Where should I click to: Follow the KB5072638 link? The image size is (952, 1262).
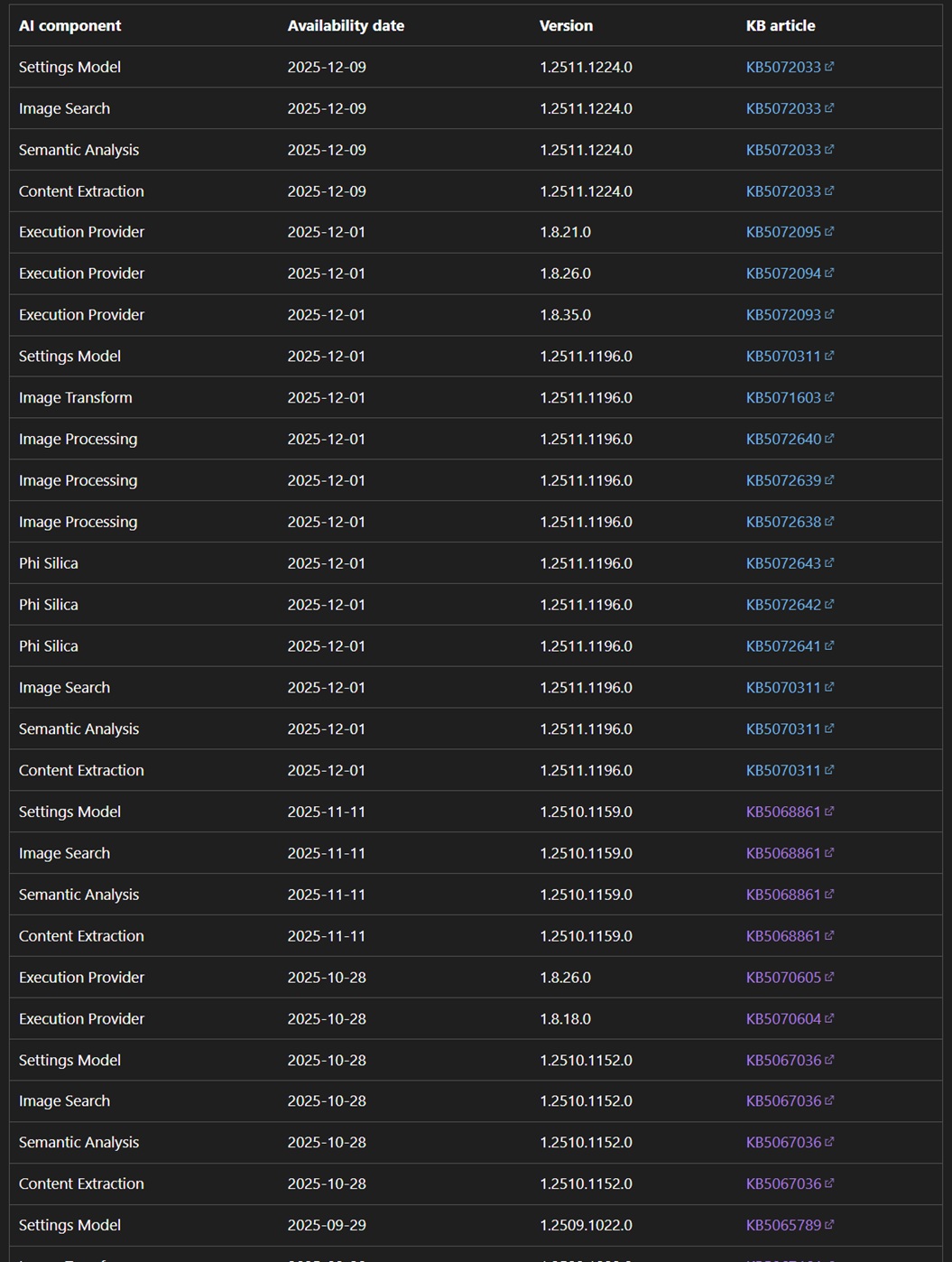782,522
